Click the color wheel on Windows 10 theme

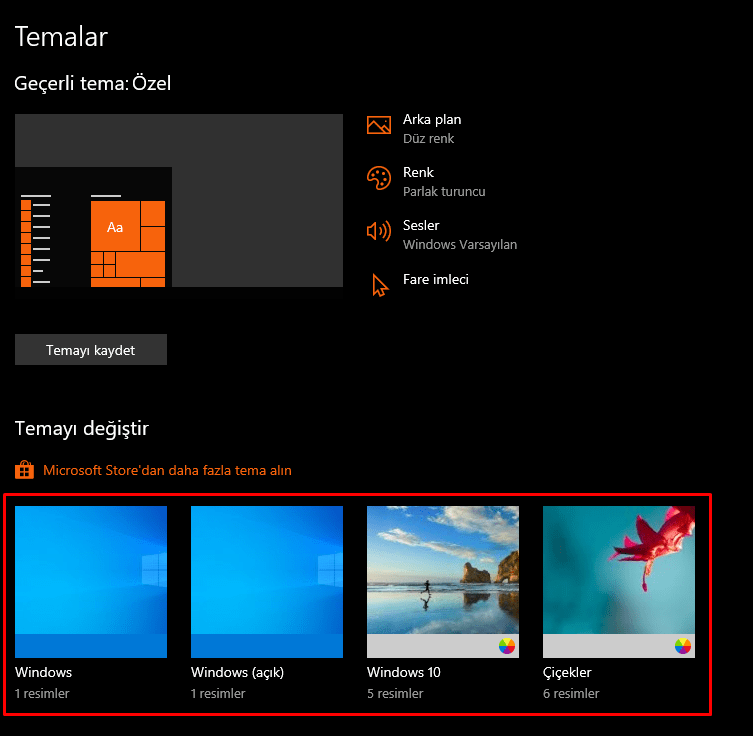click(507, 646)
